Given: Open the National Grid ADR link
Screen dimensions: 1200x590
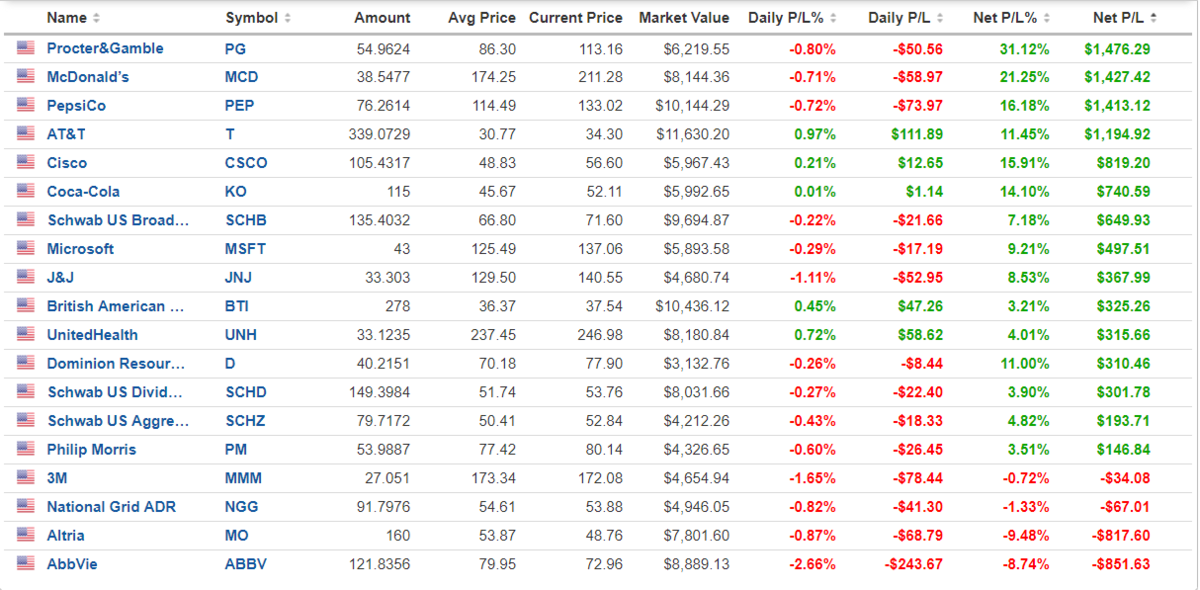Looking at the screenshot, I should pyautogui.click(x=111, y=507).
